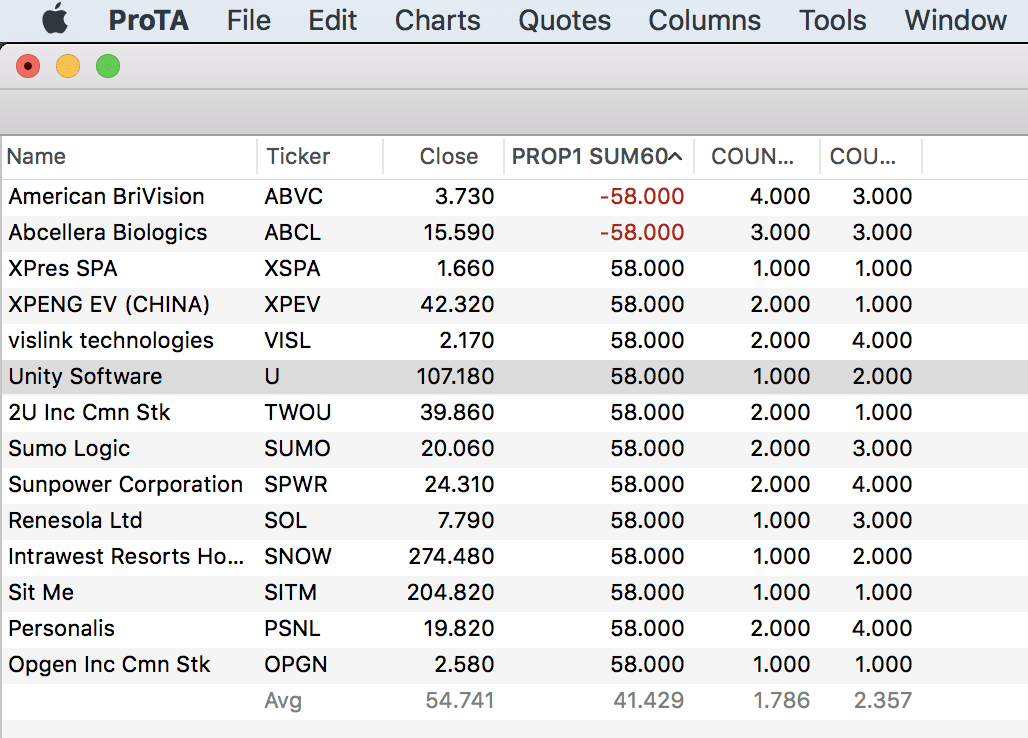The width and height of the screenshot is (1028, 738).
Task: Click the PROP1 SUM60 column header
Action: (588, 157)
